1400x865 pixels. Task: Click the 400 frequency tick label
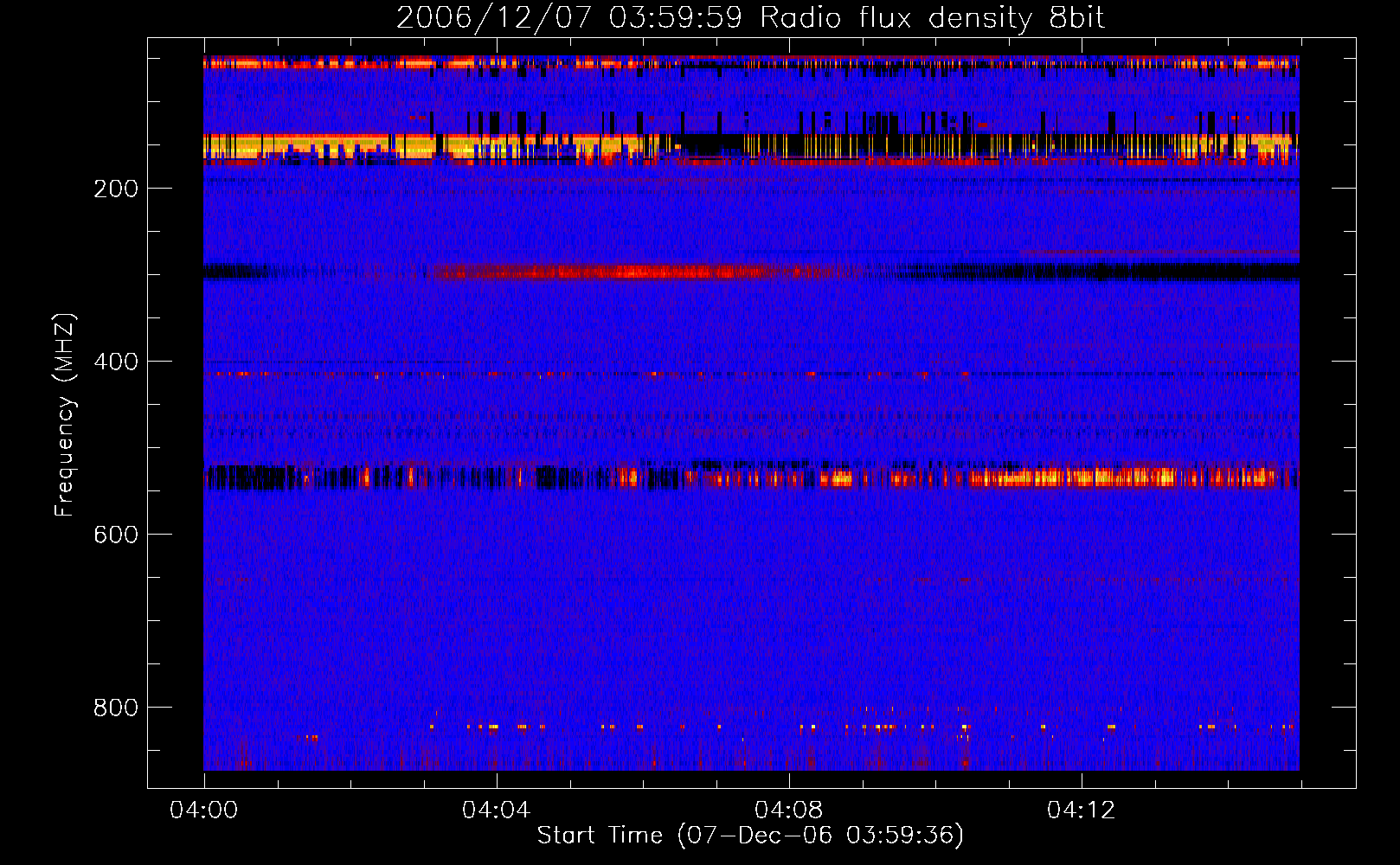[x=116, y=362]
